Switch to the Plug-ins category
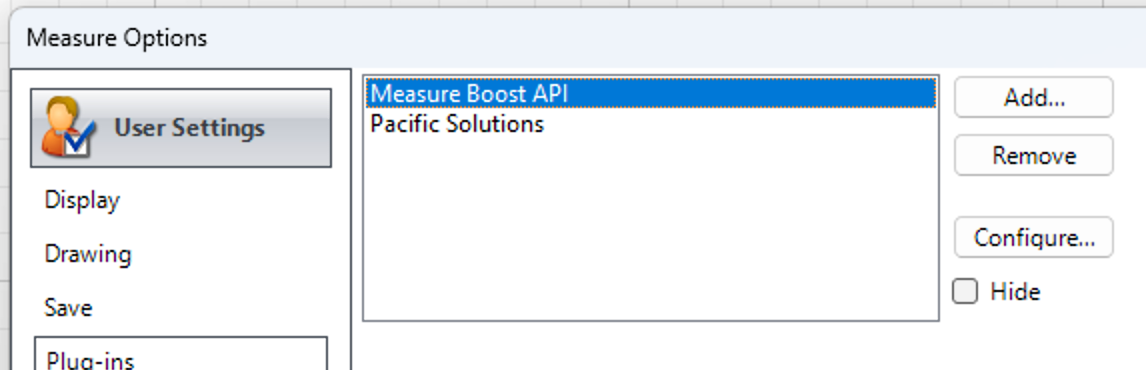Screen dimensions: 1146x370 181,356
